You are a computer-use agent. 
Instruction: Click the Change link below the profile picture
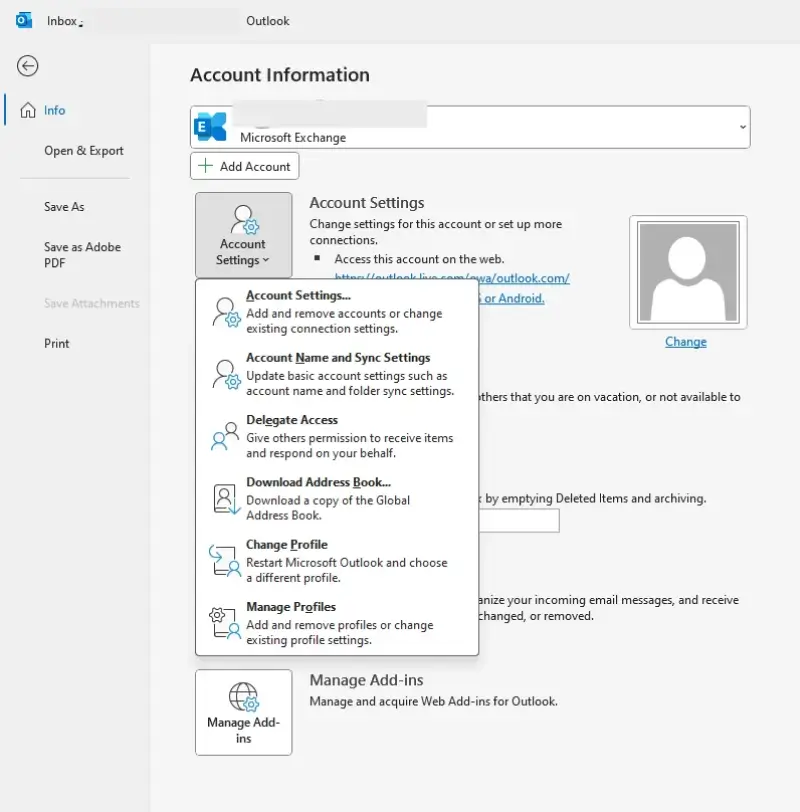pyautogui.click(x=685, y=341)
